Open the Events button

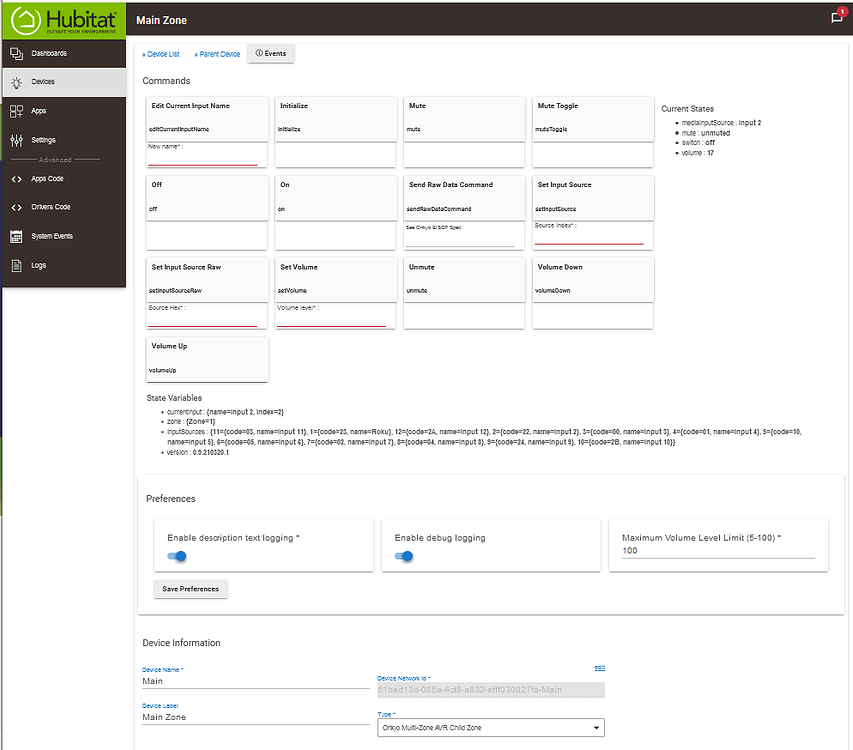(x=270, y=54)
